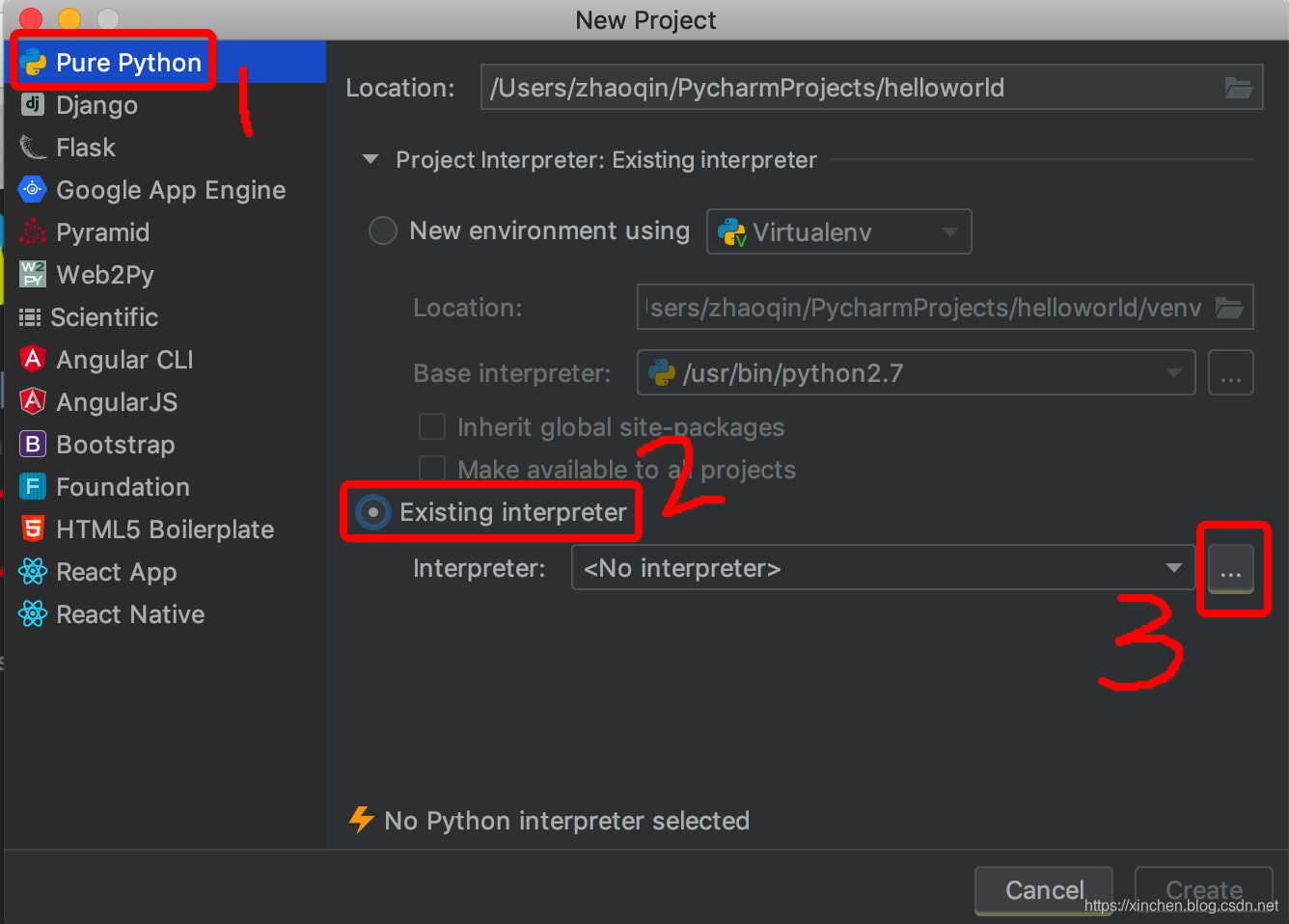The width and height of the screenshot is (1289, 924).
Task: Collapse the Project Interpreter section
Action: click(x=370, y=159)
